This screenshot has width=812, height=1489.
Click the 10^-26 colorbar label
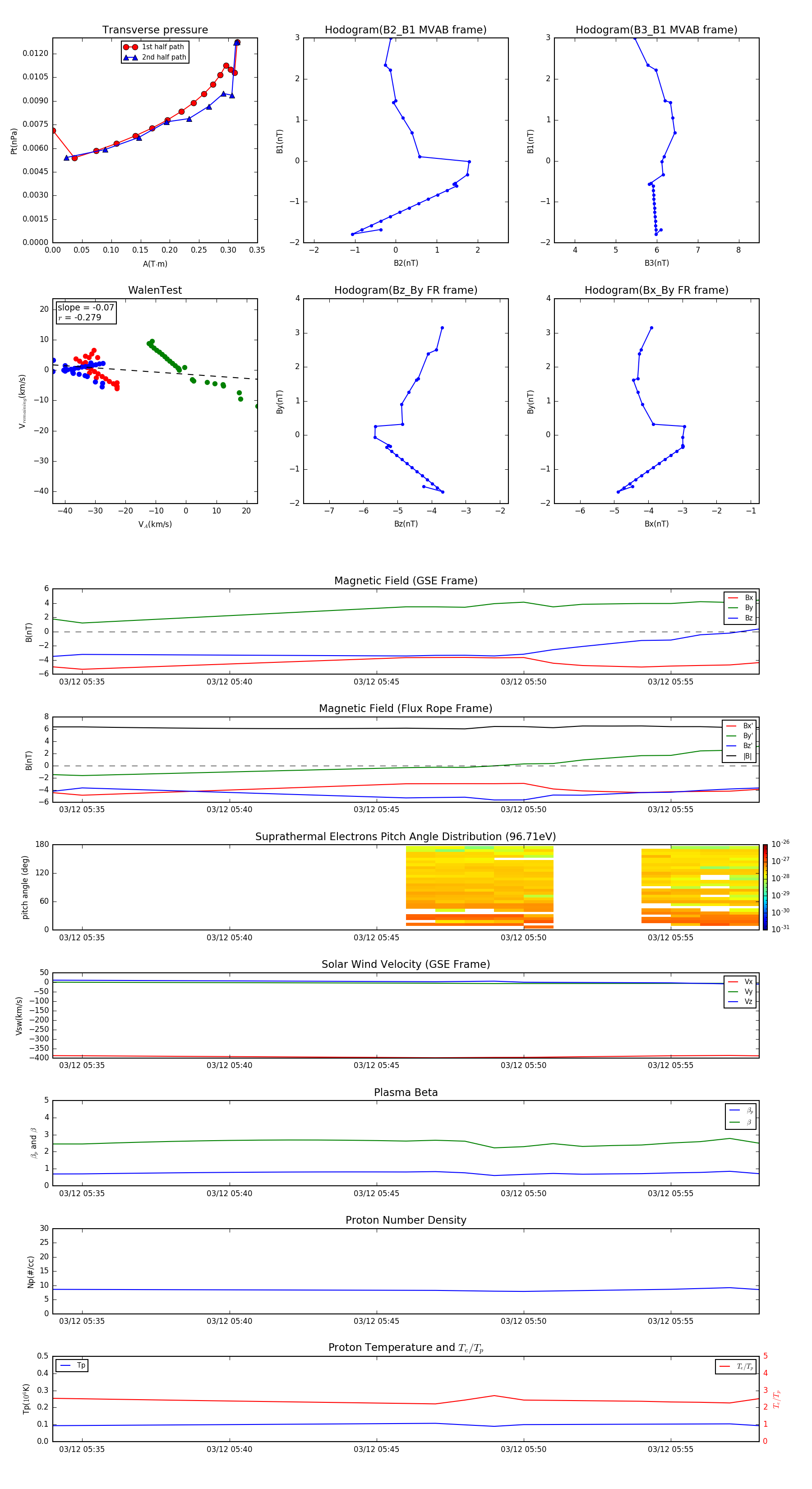pos(780,844)
